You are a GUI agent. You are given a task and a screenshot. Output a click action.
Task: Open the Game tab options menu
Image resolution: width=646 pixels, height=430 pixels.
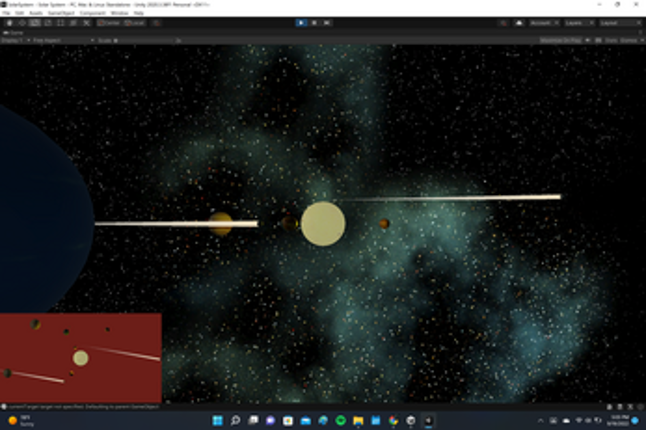[642, 33]
